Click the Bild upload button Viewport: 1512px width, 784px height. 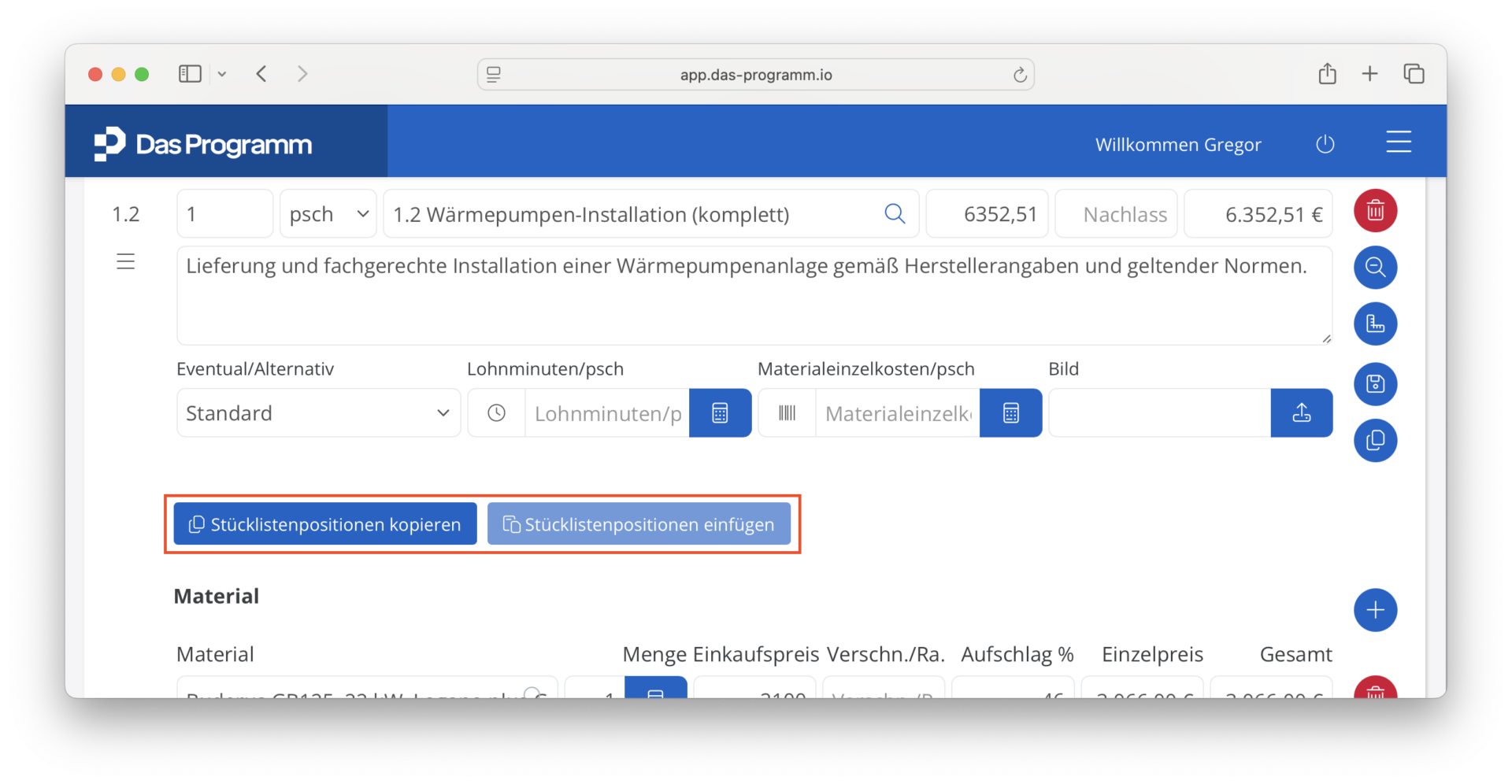(1301, 413)
